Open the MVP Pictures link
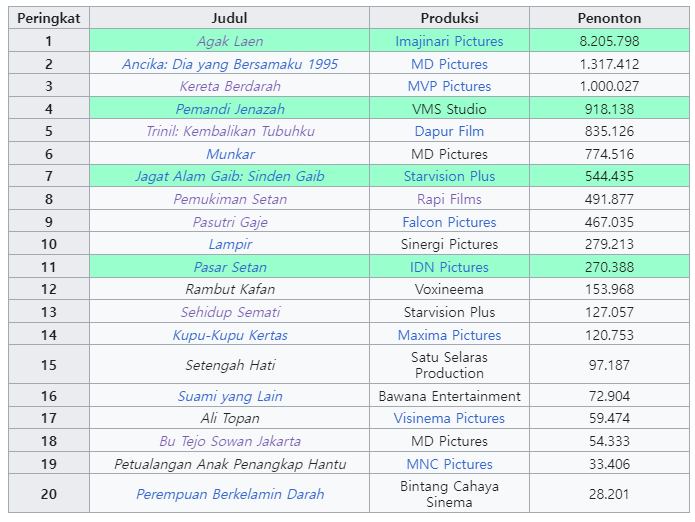This screenshot has height=522, width=695. click(x=449, y=86)
